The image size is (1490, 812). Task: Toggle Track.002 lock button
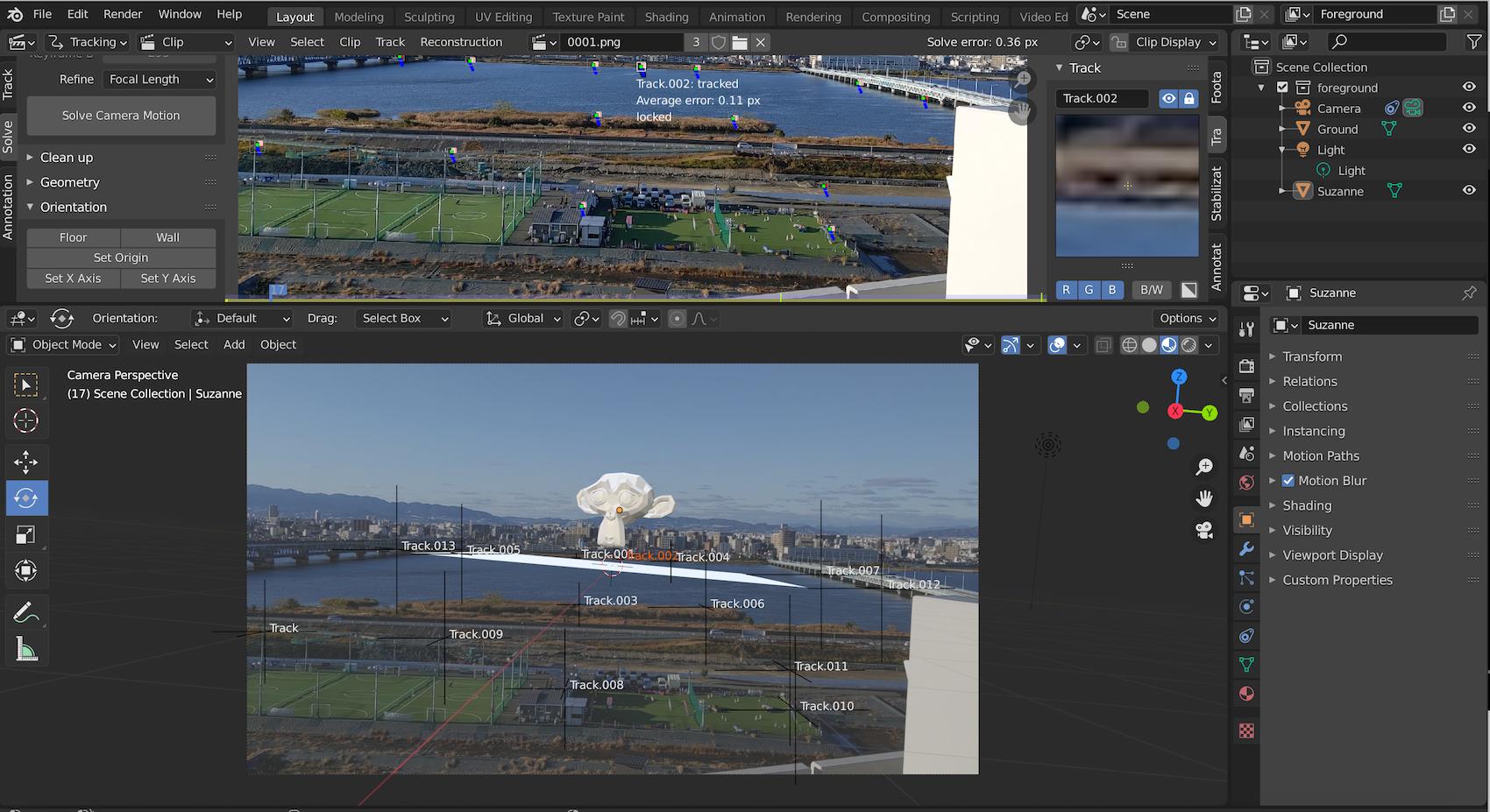click(x=1188, y=98)
